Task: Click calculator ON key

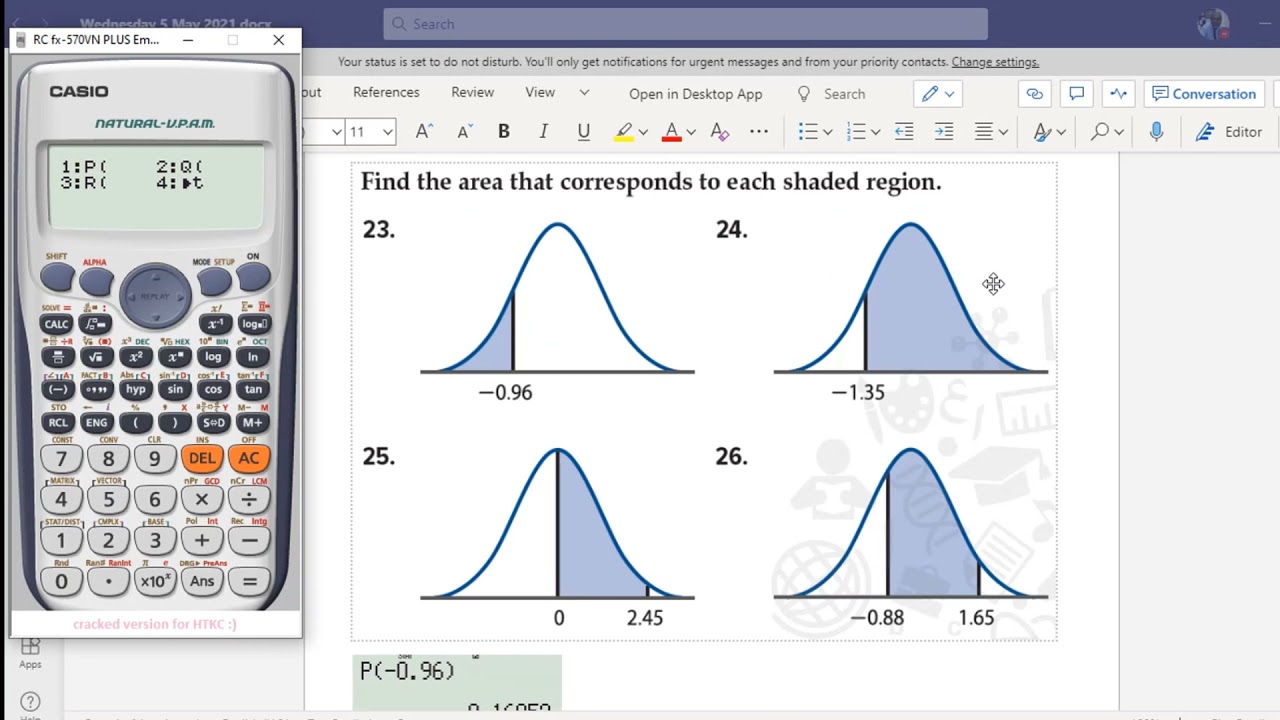Action: [x=253, y=276]
